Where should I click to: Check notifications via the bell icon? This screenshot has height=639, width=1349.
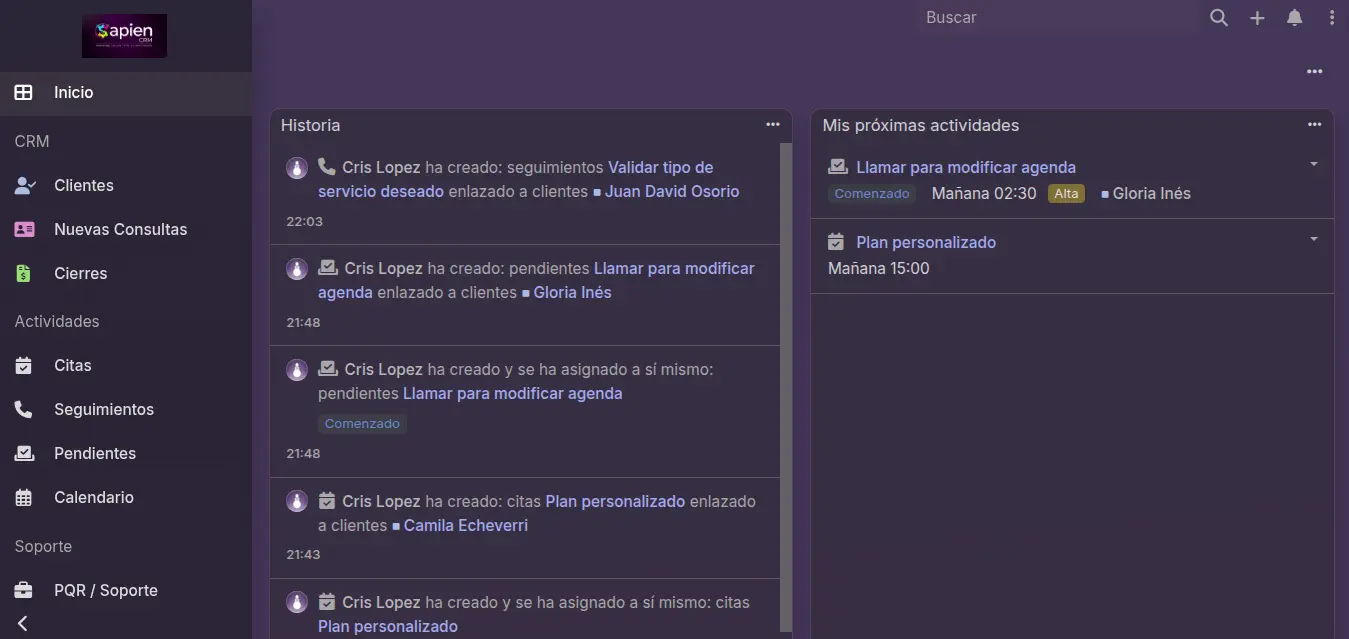tap(1294, 17)
